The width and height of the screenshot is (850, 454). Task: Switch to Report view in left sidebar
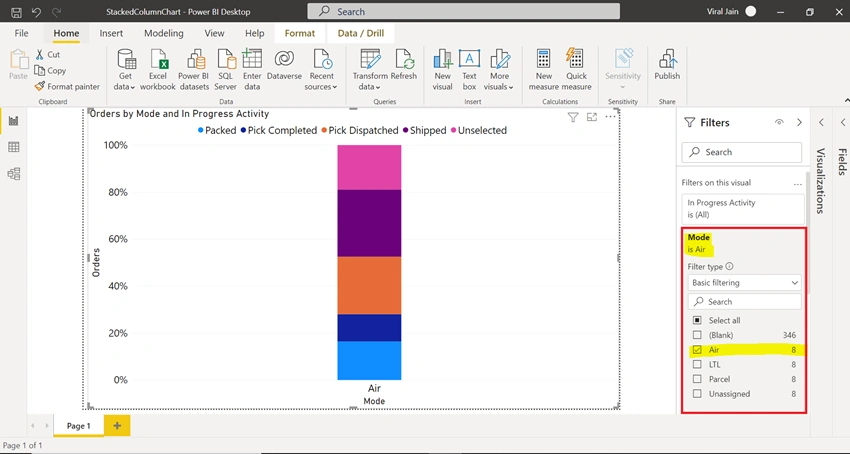pyautogui.click(x=14, y=120)
